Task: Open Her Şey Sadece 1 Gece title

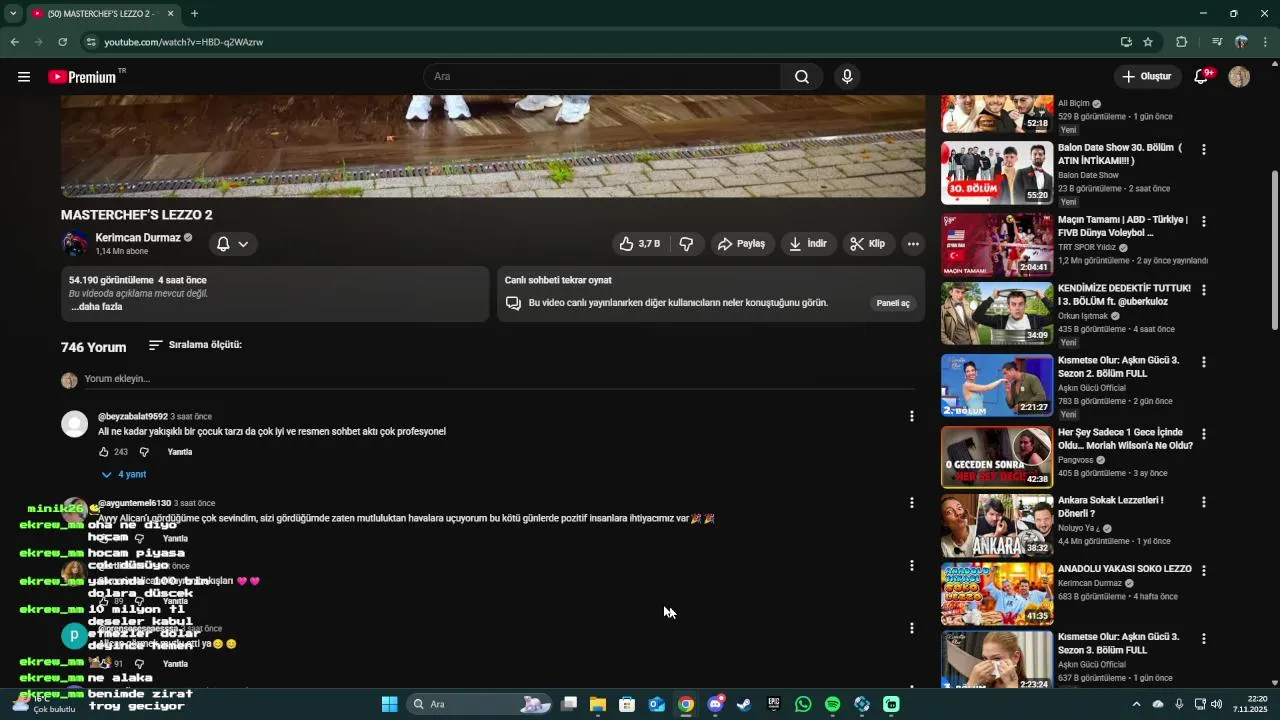Action: pyautogui.click(x=1125, y=439)
